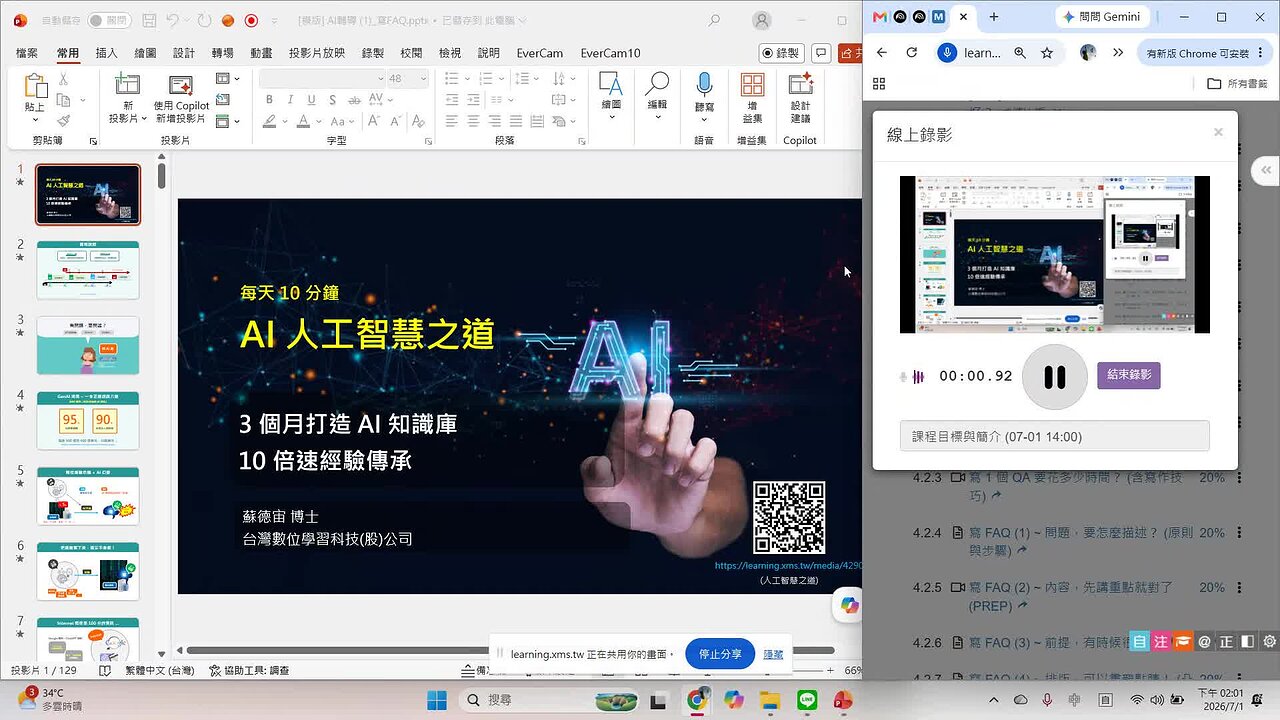Open the Chrome apps grid icon
This screenshot has width=1280, height=720.
tap(880, 84)
